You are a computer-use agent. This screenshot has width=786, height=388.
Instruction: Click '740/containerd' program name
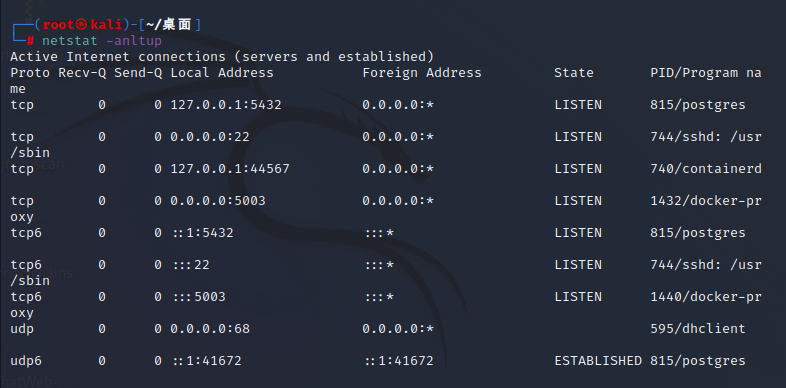(706, 169)
